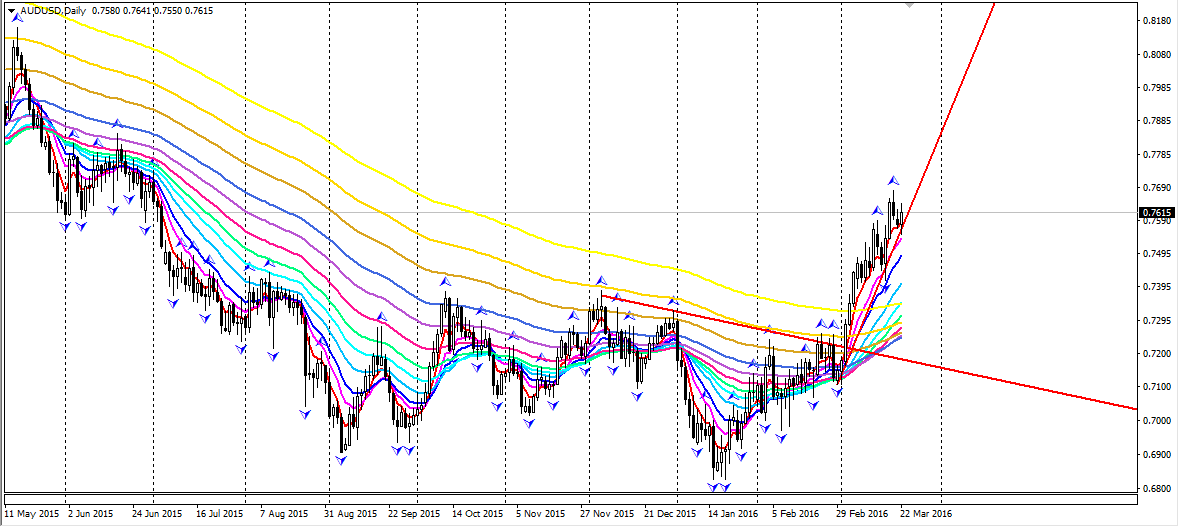Click the high value 0.7641 in chart header
This screenshot has width=1179, height=527.
click(x=137, y=11)
